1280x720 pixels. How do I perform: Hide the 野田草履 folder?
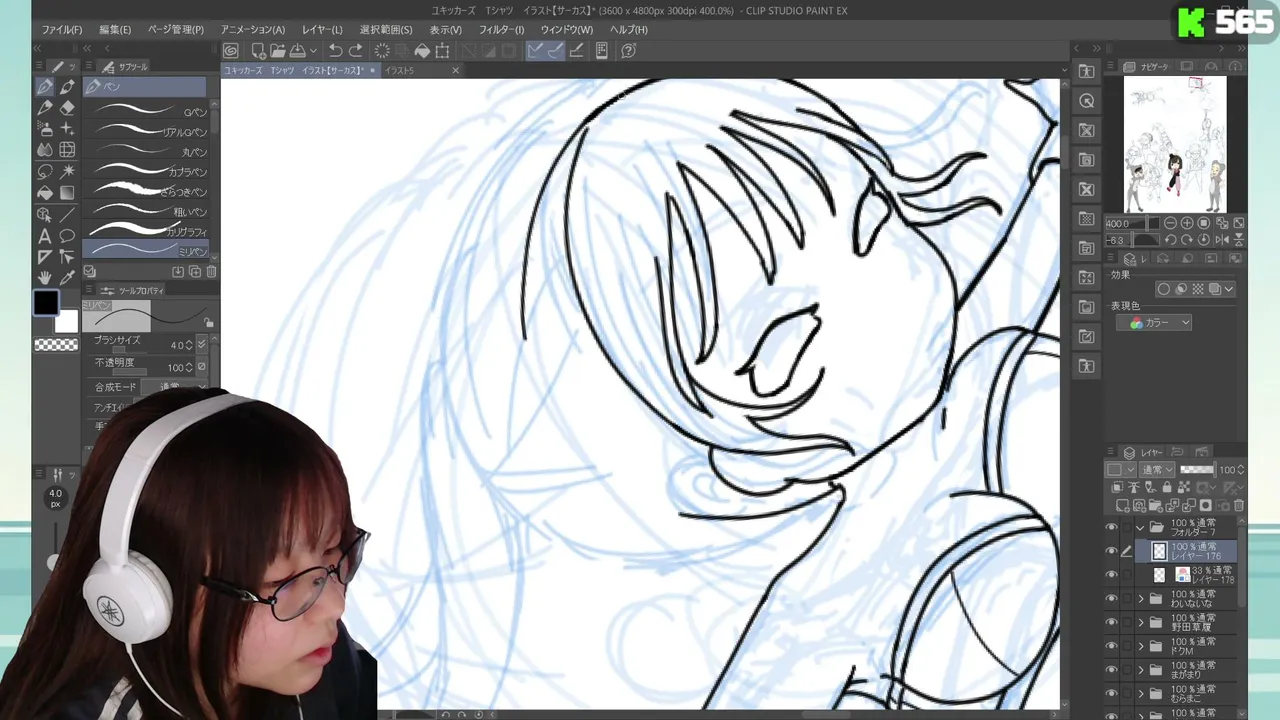point(1111,622)
